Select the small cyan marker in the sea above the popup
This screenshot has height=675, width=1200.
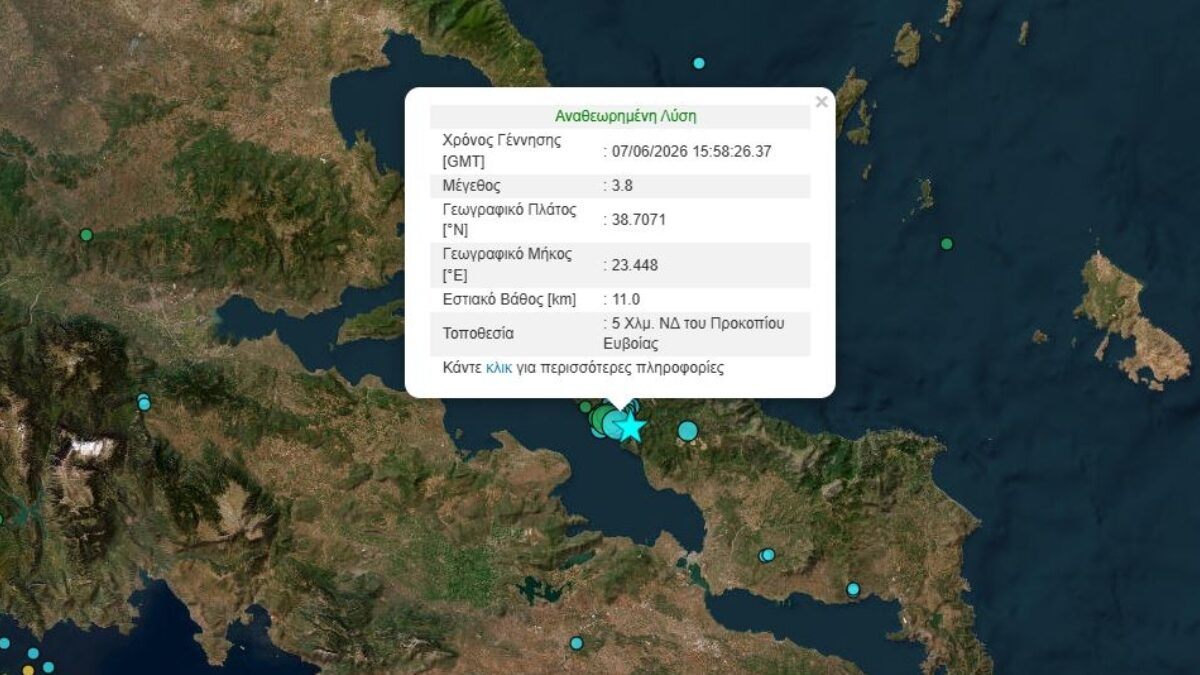pos(699,63)
